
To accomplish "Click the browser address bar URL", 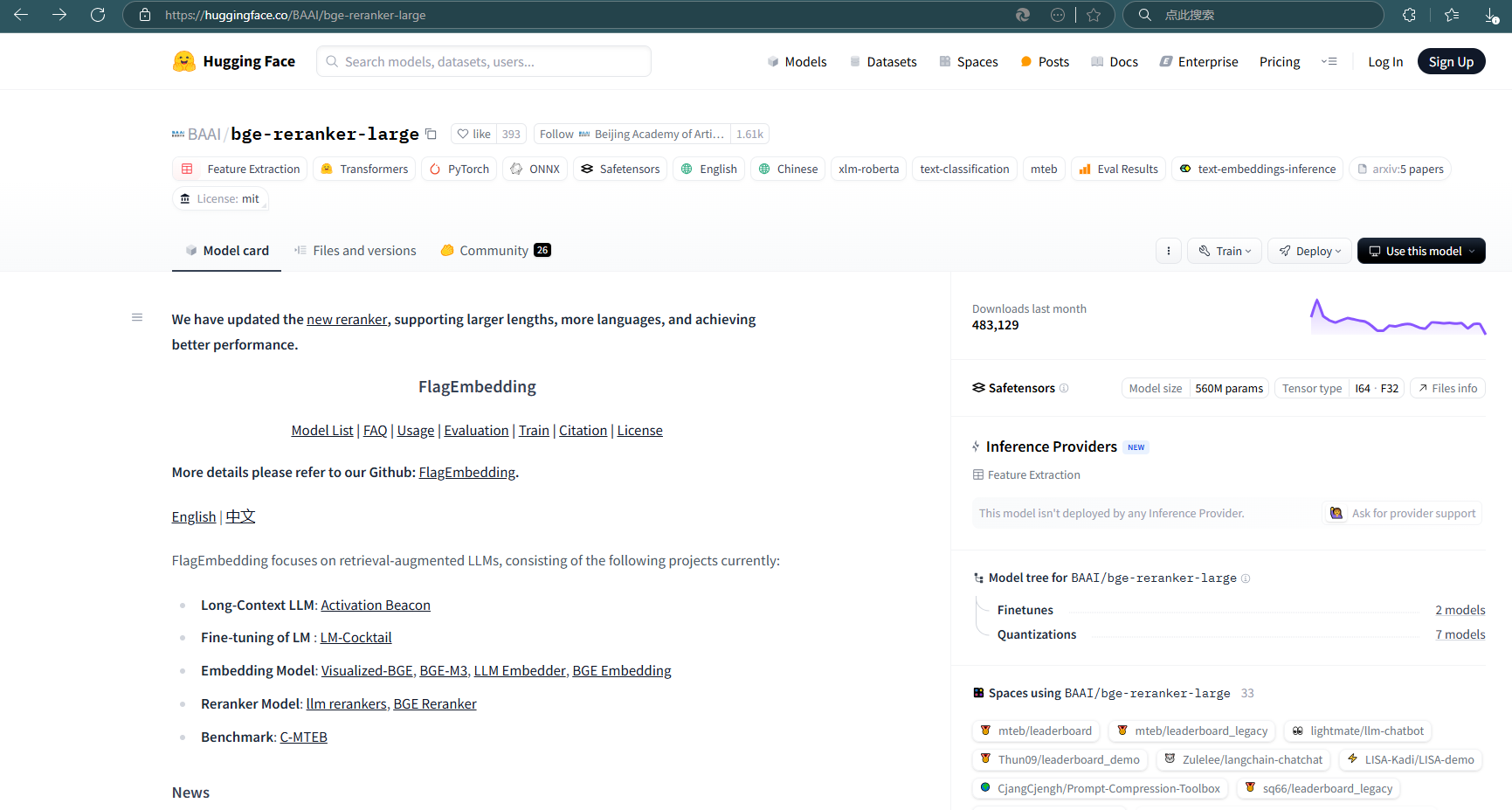I will pos(295,15).
